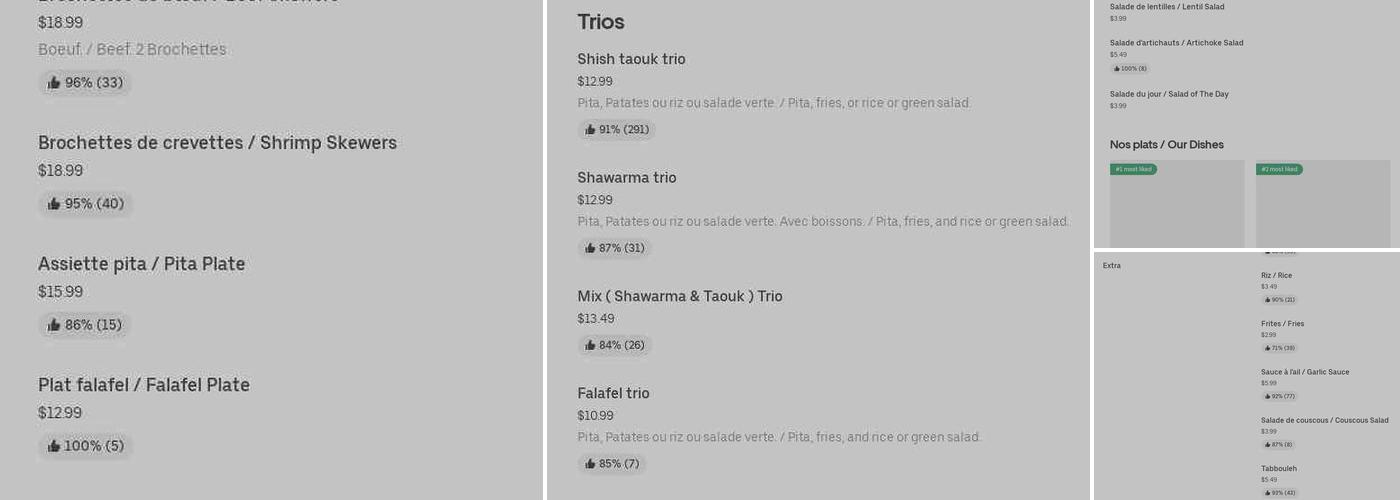The height and width of the screenshot is (500, 1400).
Task: Choose the Falafel trio menu item
Action: point(613,393)
